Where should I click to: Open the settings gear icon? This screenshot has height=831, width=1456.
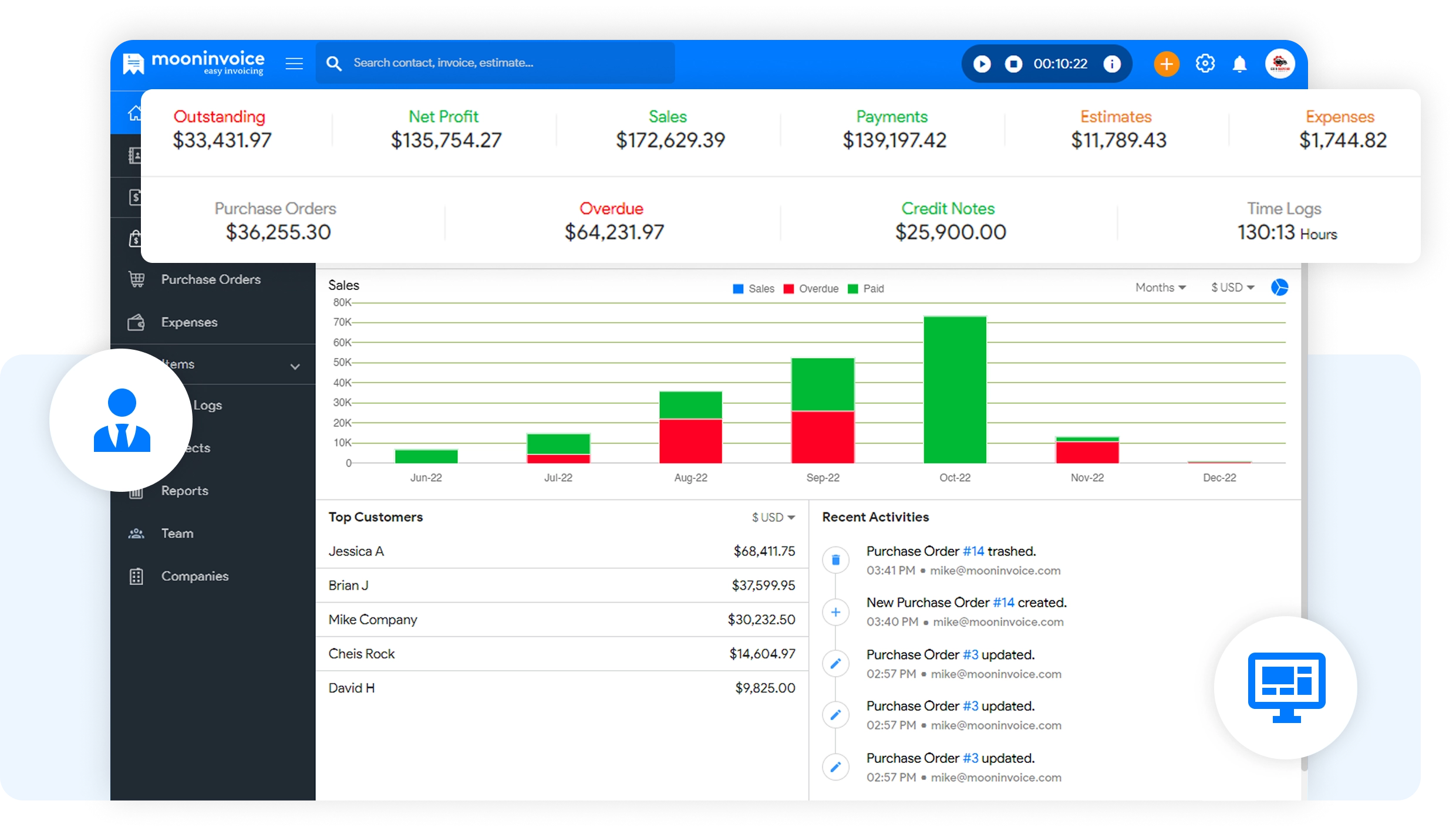point(1205,63)
